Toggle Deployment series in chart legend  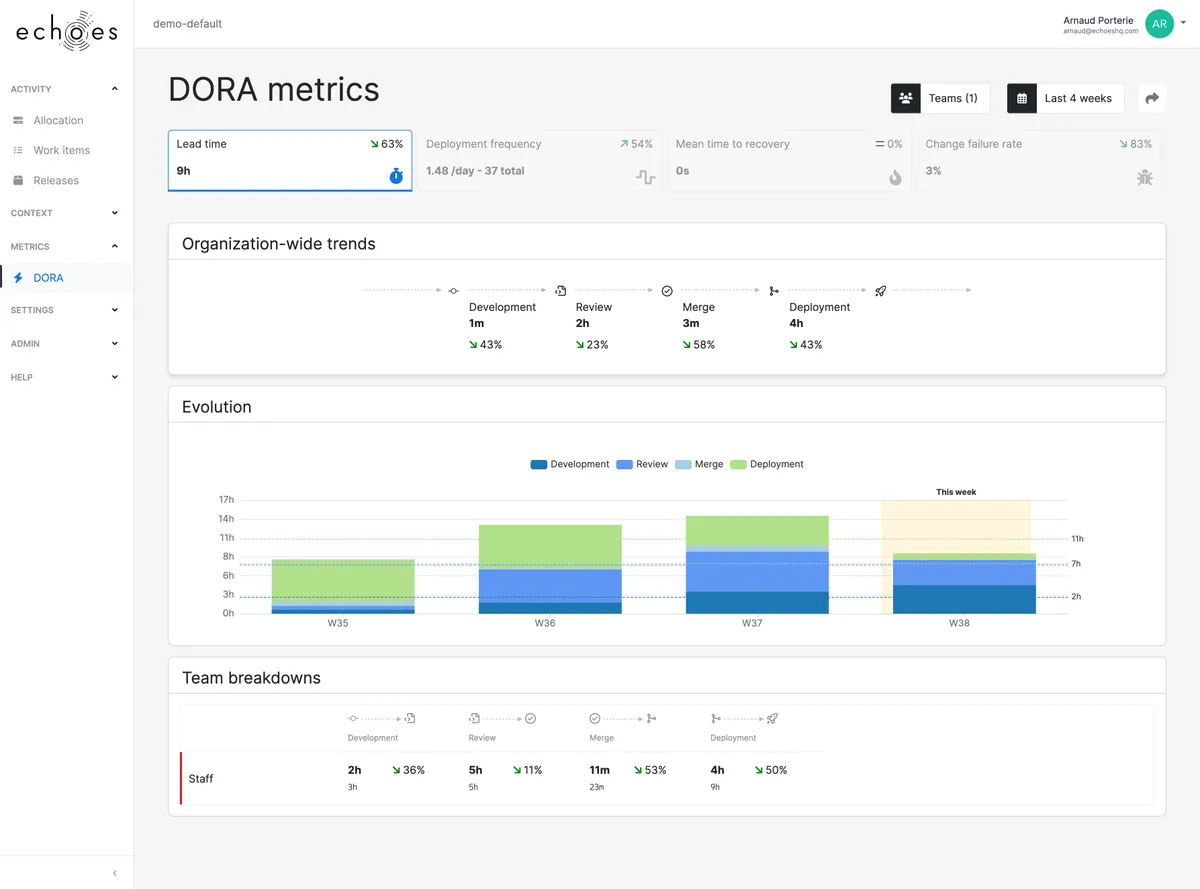tap(767, 464)
